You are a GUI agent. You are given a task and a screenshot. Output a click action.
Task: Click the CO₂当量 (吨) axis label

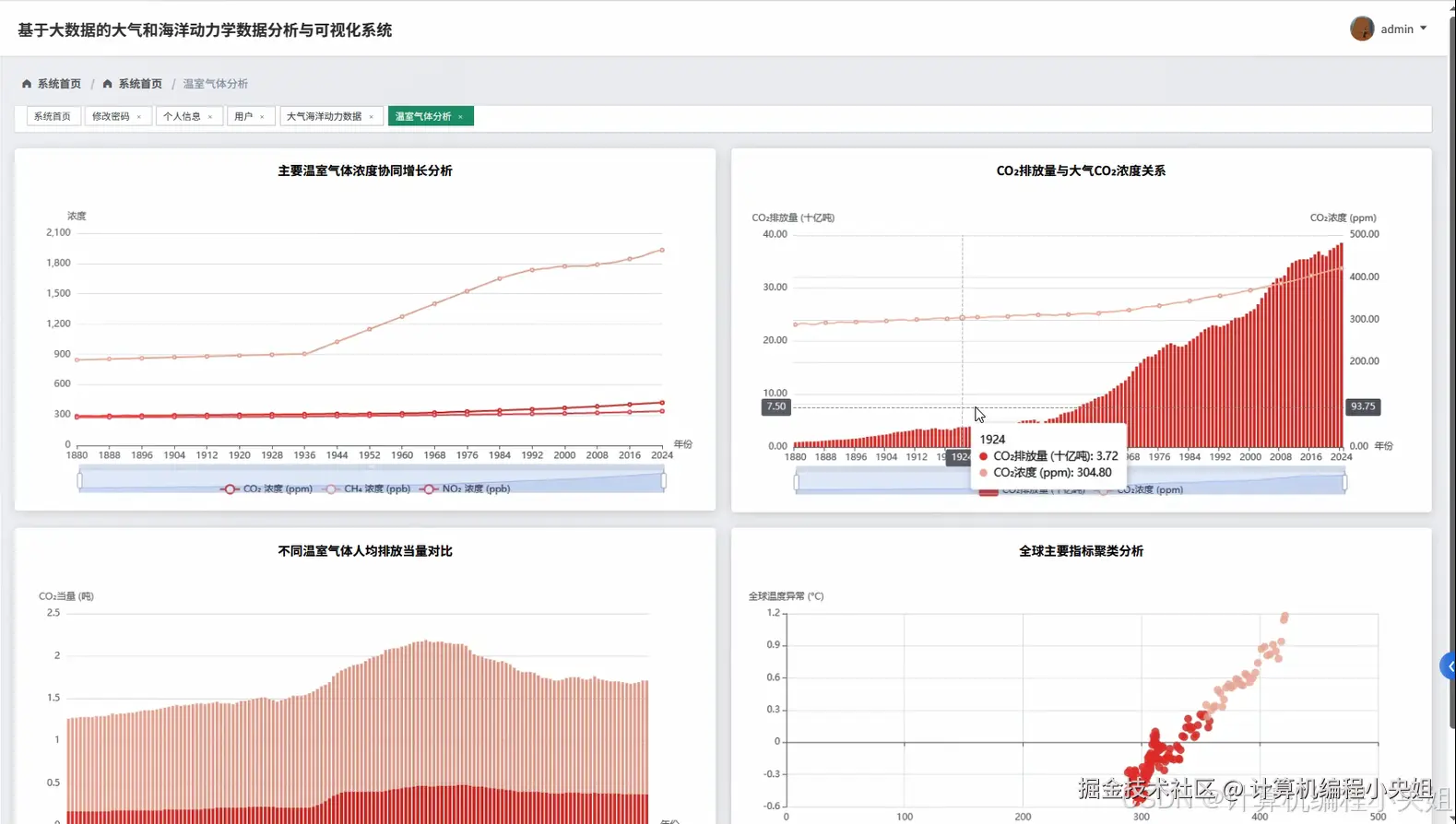click(x=66, y=596)
